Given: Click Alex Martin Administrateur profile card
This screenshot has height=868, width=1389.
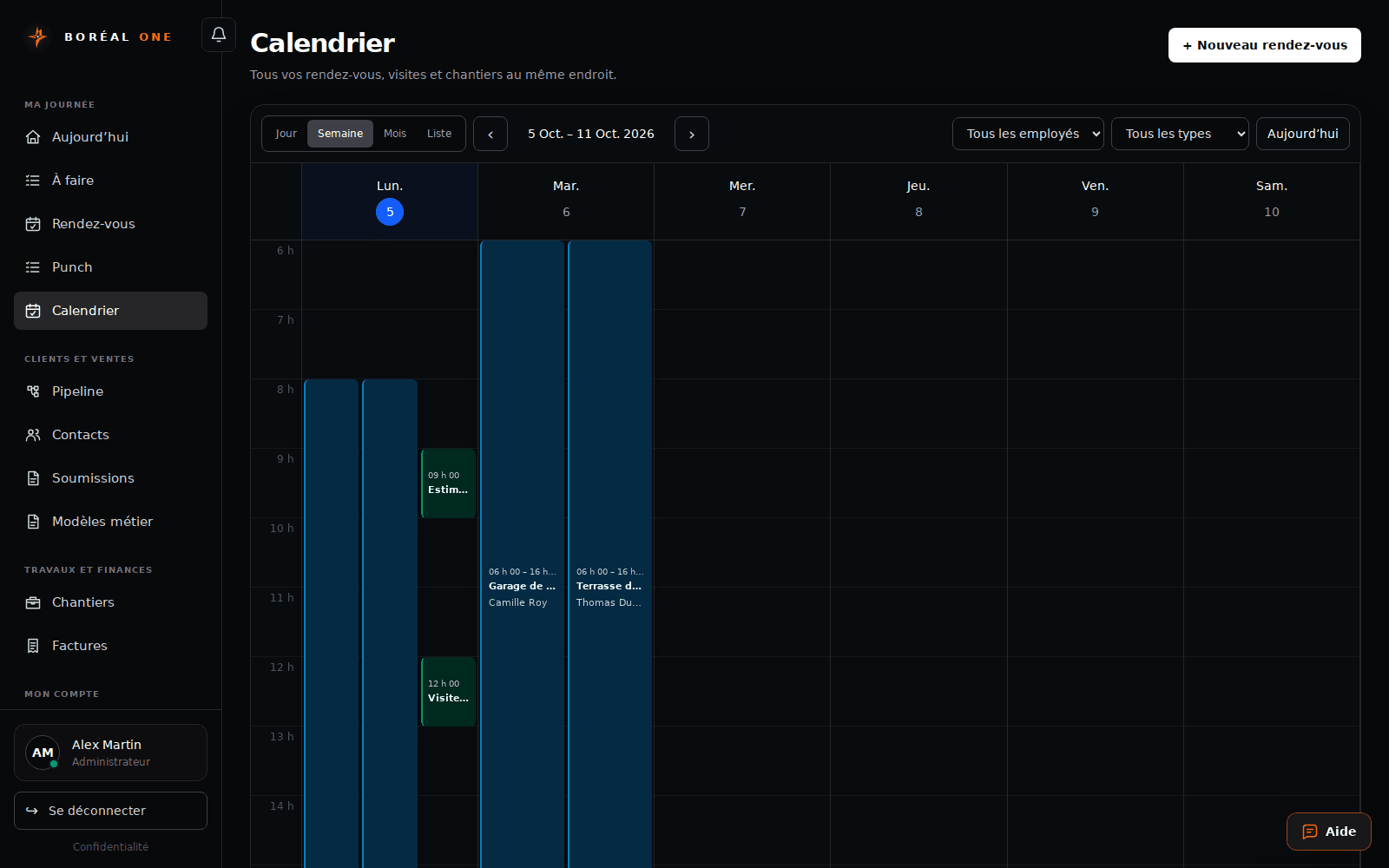Looking at the screenshot, I should point(110,753).
